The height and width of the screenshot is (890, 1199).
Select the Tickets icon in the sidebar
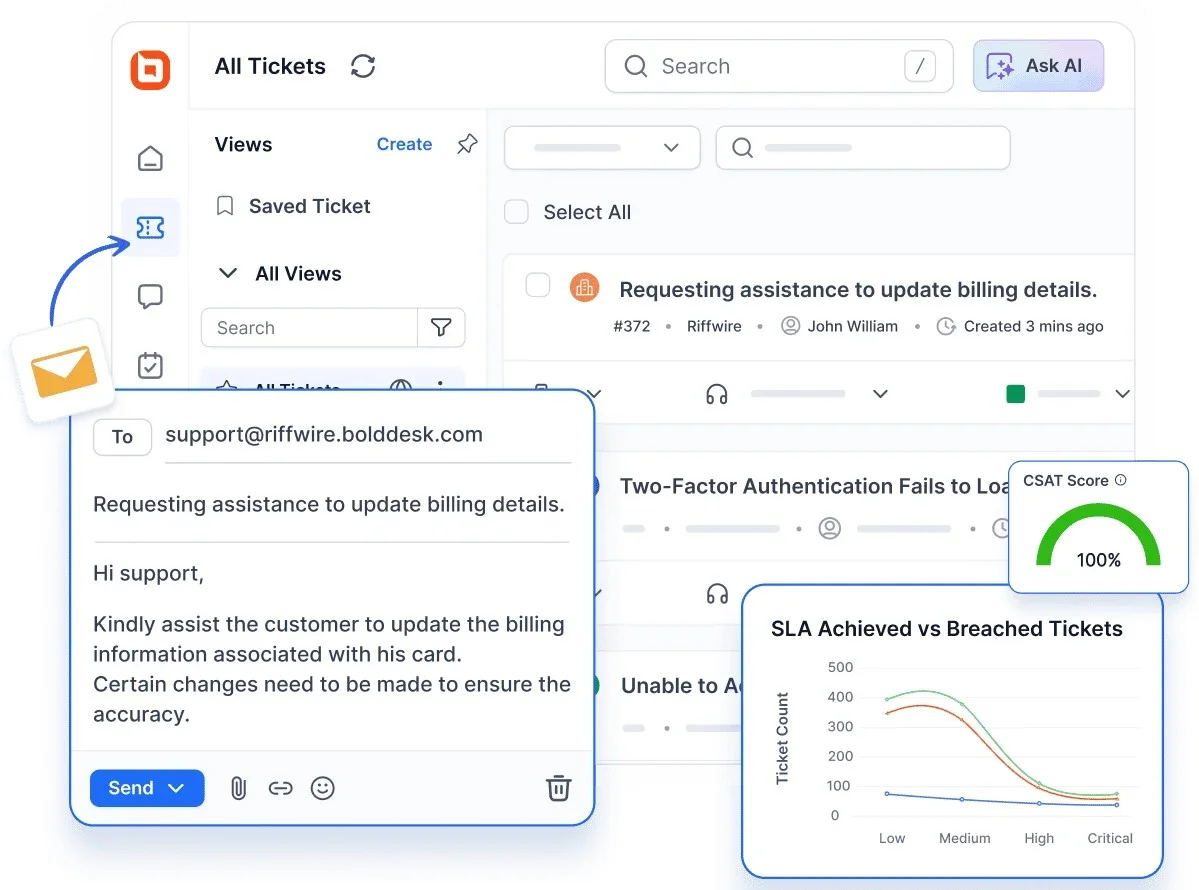[x=150, y=227]
